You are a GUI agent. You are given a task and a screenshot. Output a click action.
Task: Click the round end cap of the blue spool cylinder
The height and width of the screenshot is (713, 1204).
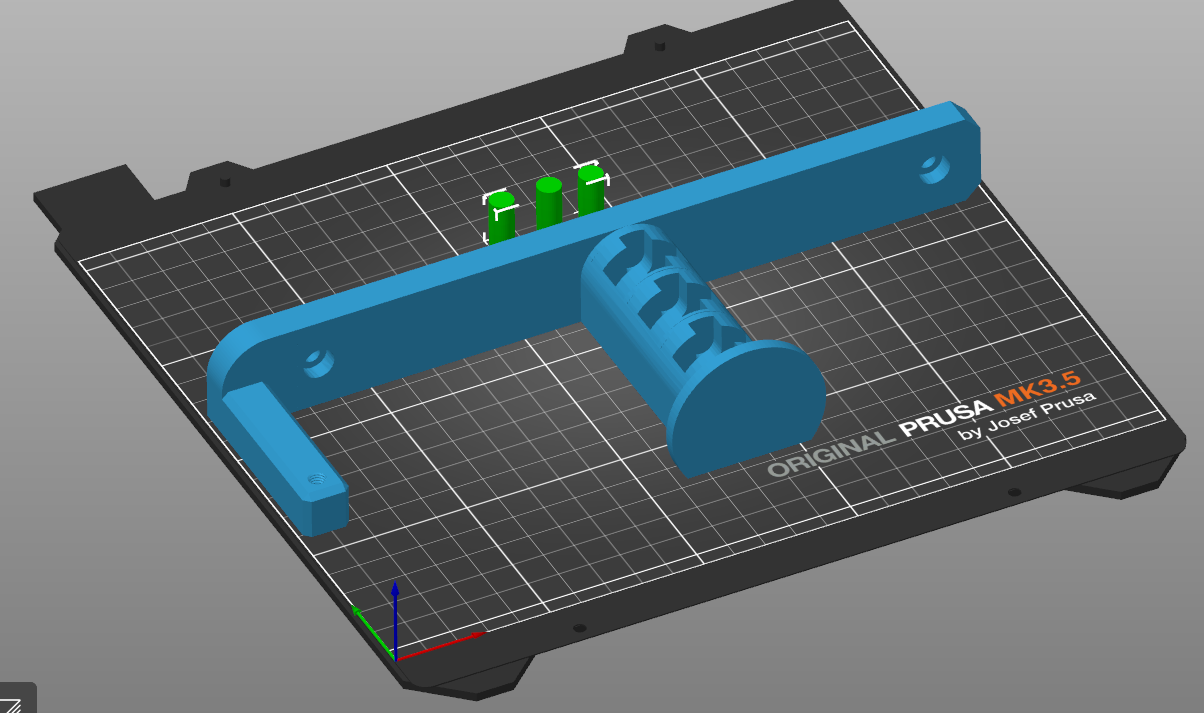coord(745,407)
